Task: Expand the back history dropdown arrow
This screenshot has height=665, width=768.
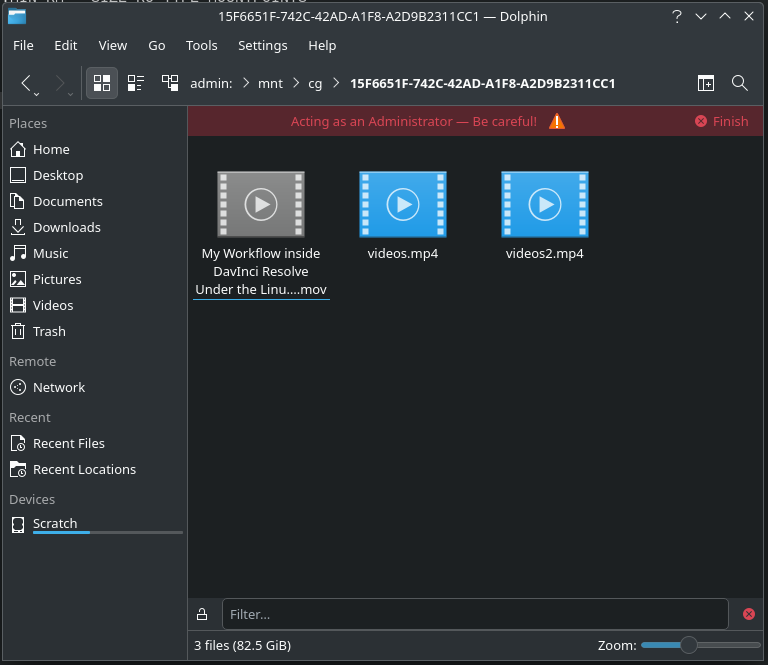Action: [x=38, y=93]
